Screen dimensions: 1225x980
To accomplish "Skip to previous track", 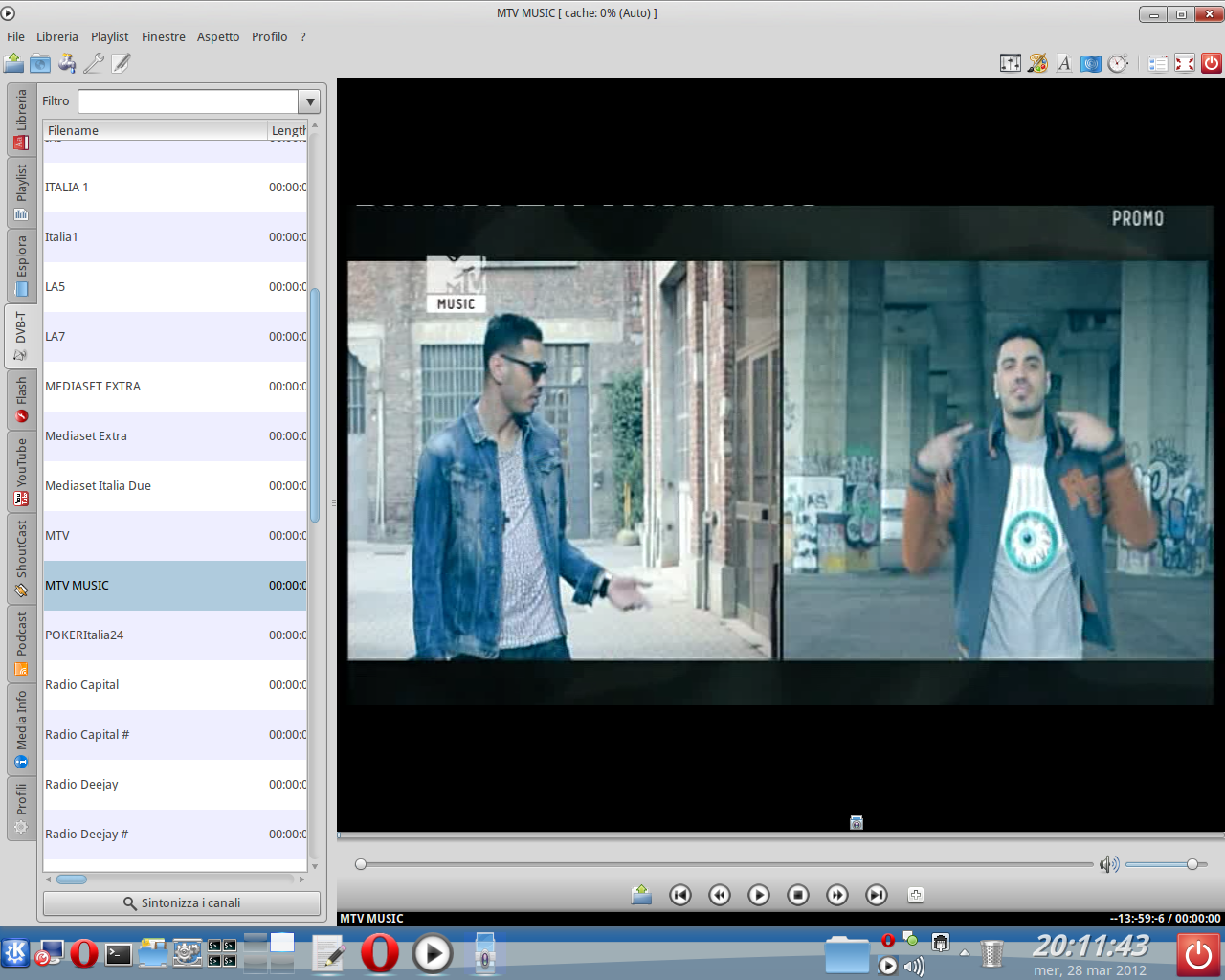I will pos(680,895).
